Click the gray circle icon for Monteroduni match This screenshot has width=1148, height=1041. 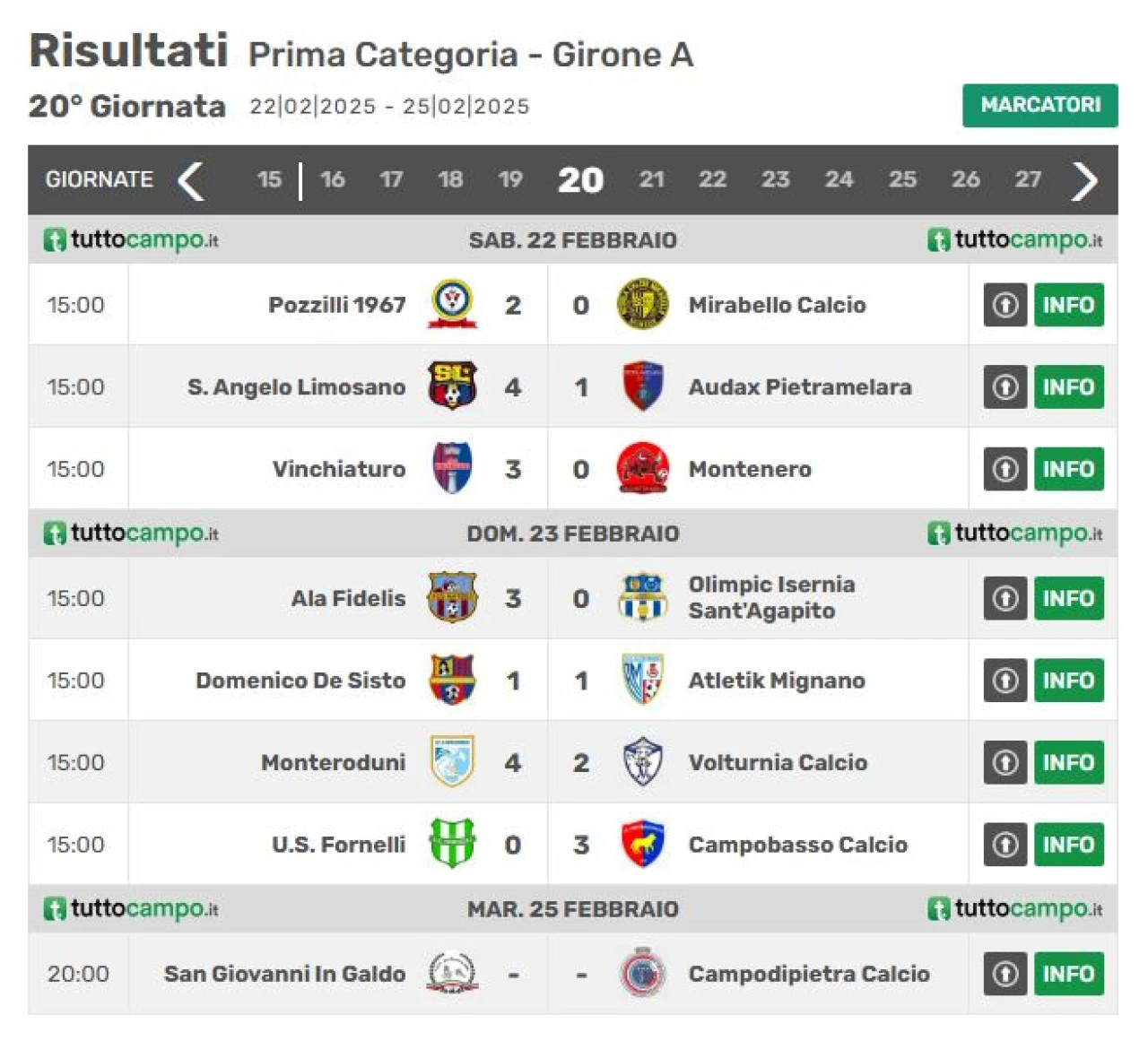click(x=1004, y=762)
